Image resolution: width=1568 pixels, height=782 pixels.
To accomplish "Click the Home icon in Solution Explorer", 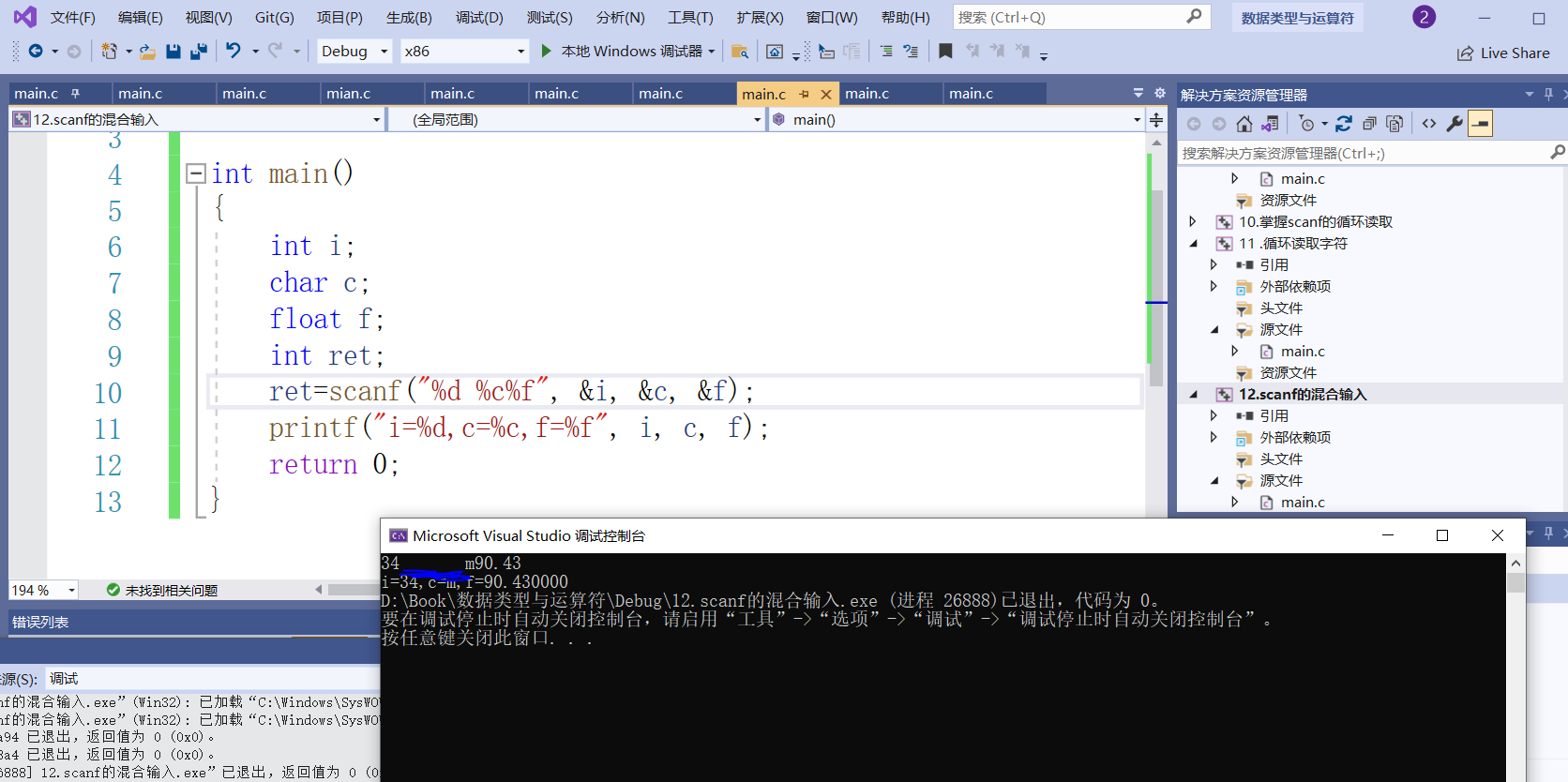I will (1244, 124).
